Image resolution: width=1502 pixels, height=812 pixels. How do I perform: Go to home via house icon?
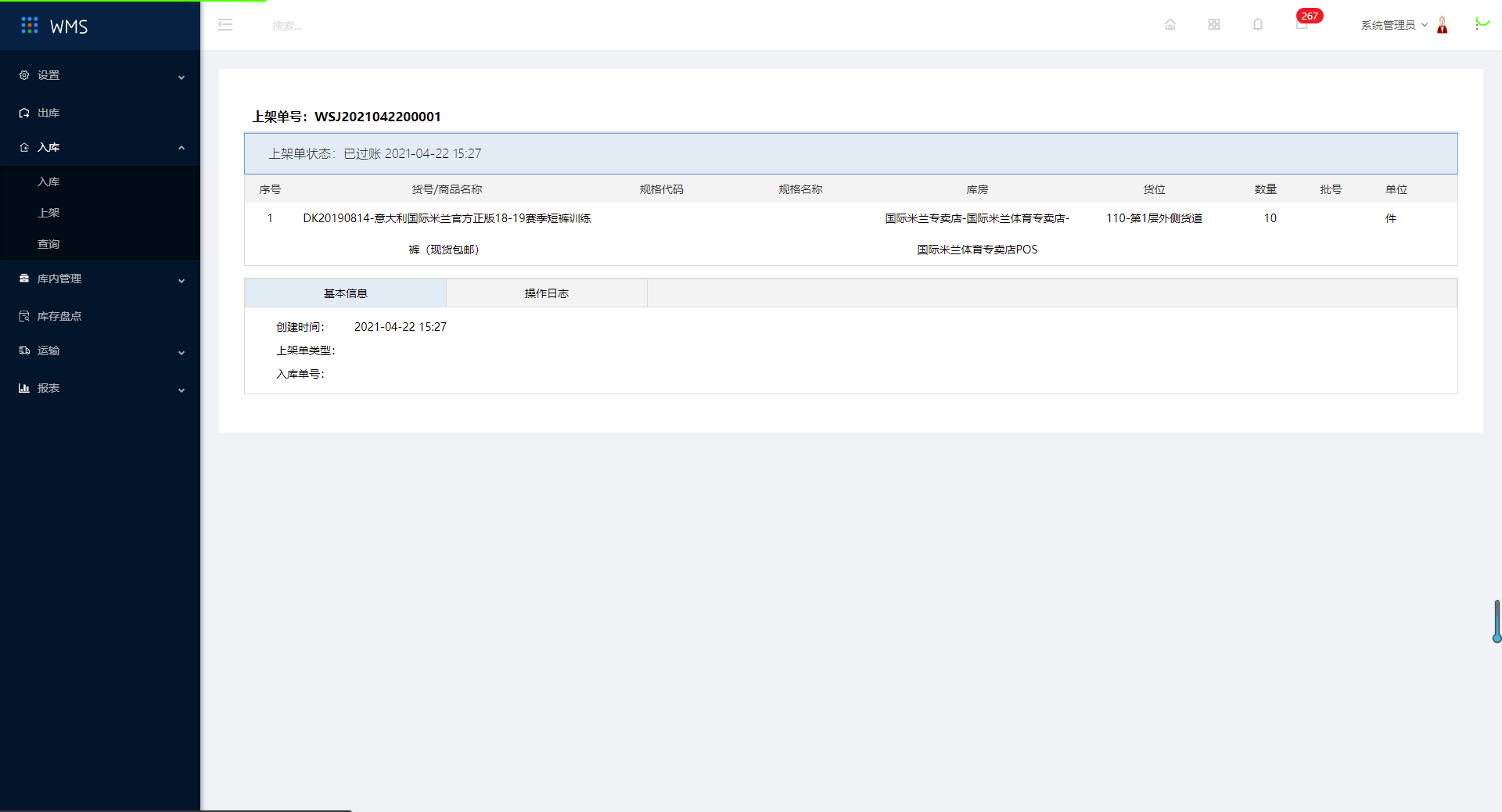1170,25
